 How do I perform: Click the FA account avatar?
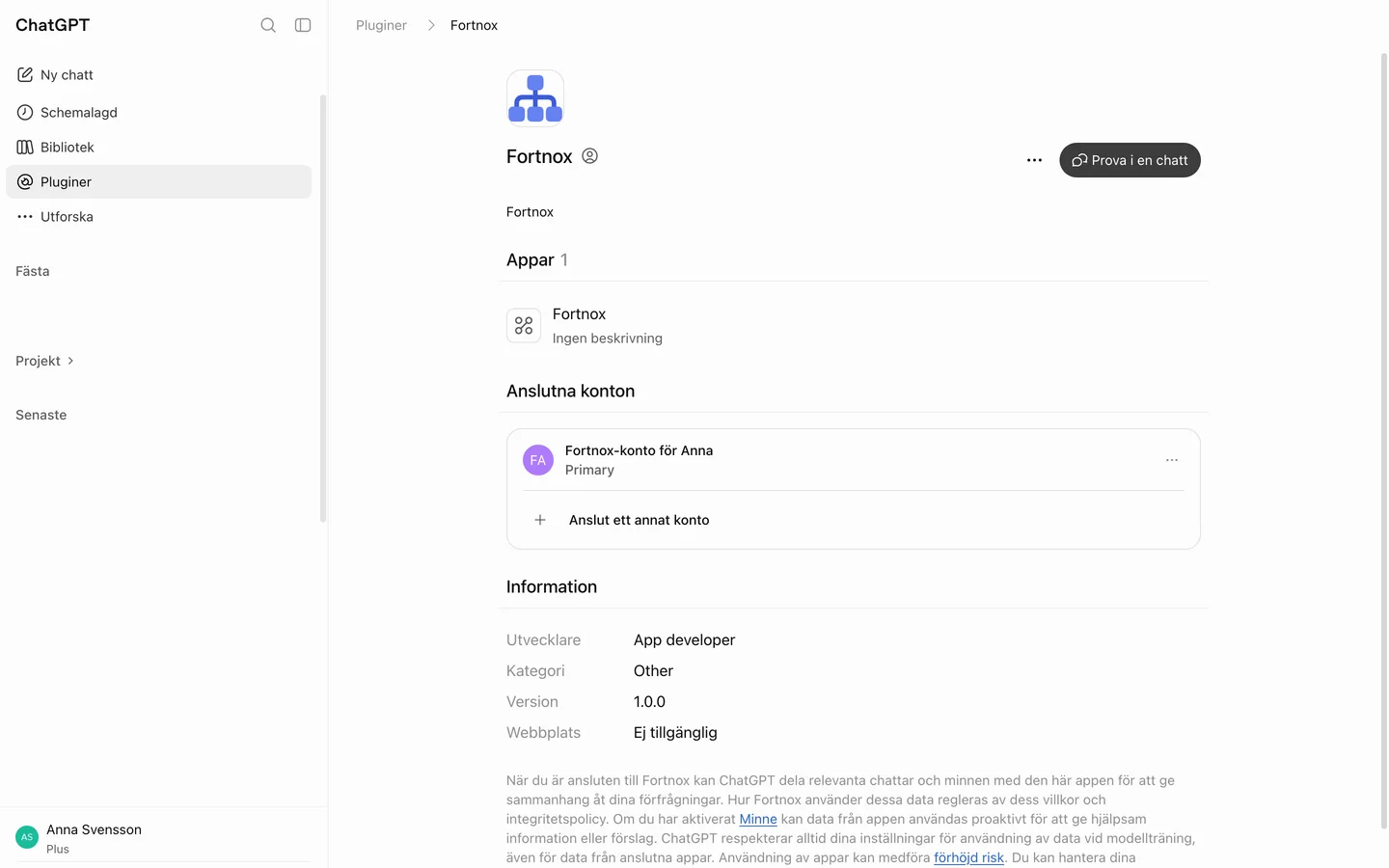click(x=538, y=460)
